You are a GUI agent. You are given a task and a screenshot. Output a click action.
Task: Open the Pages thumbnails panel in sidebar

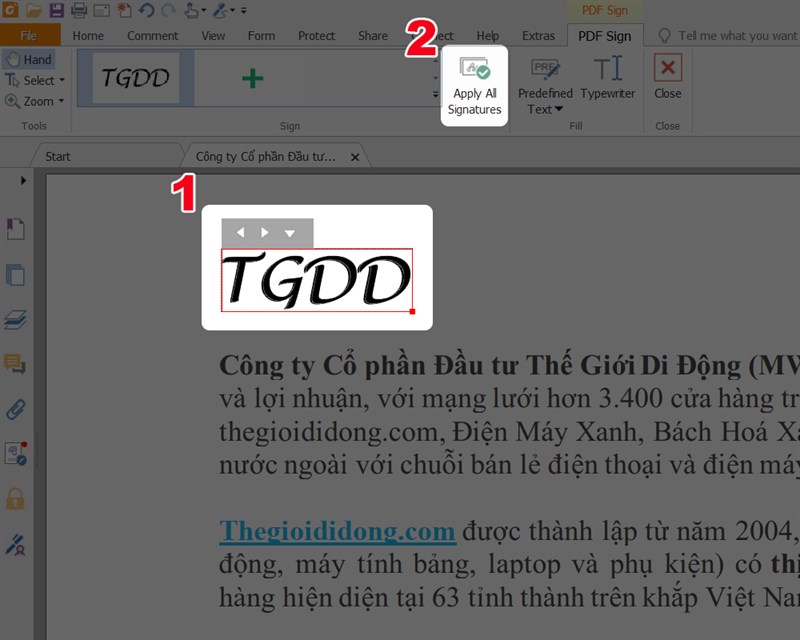click(15, 275)
